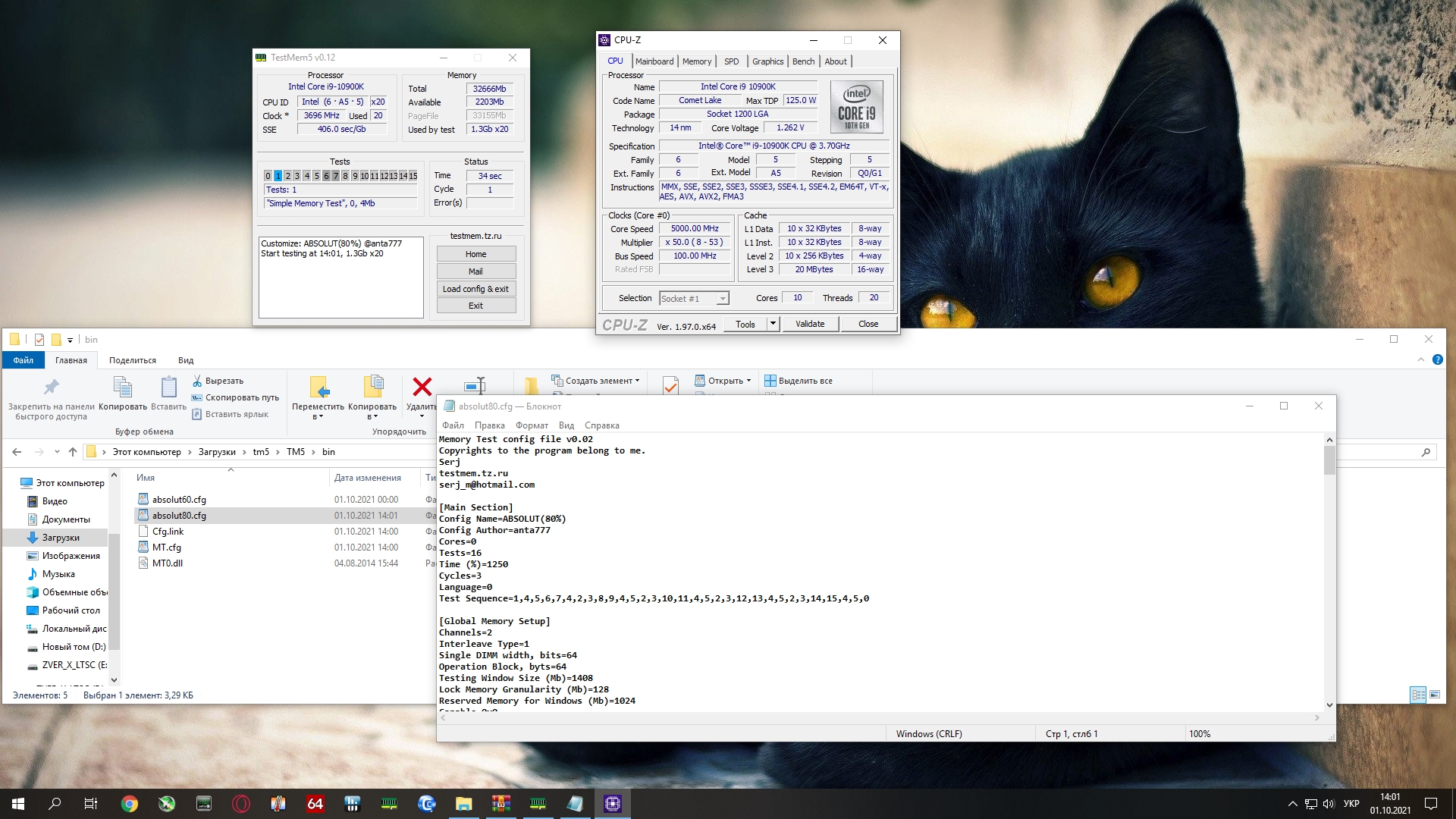The width and height of the screenshot is (1456, 819).
Task: Switch to large icons view in Explorer
Action: [x=1435, y=695]
